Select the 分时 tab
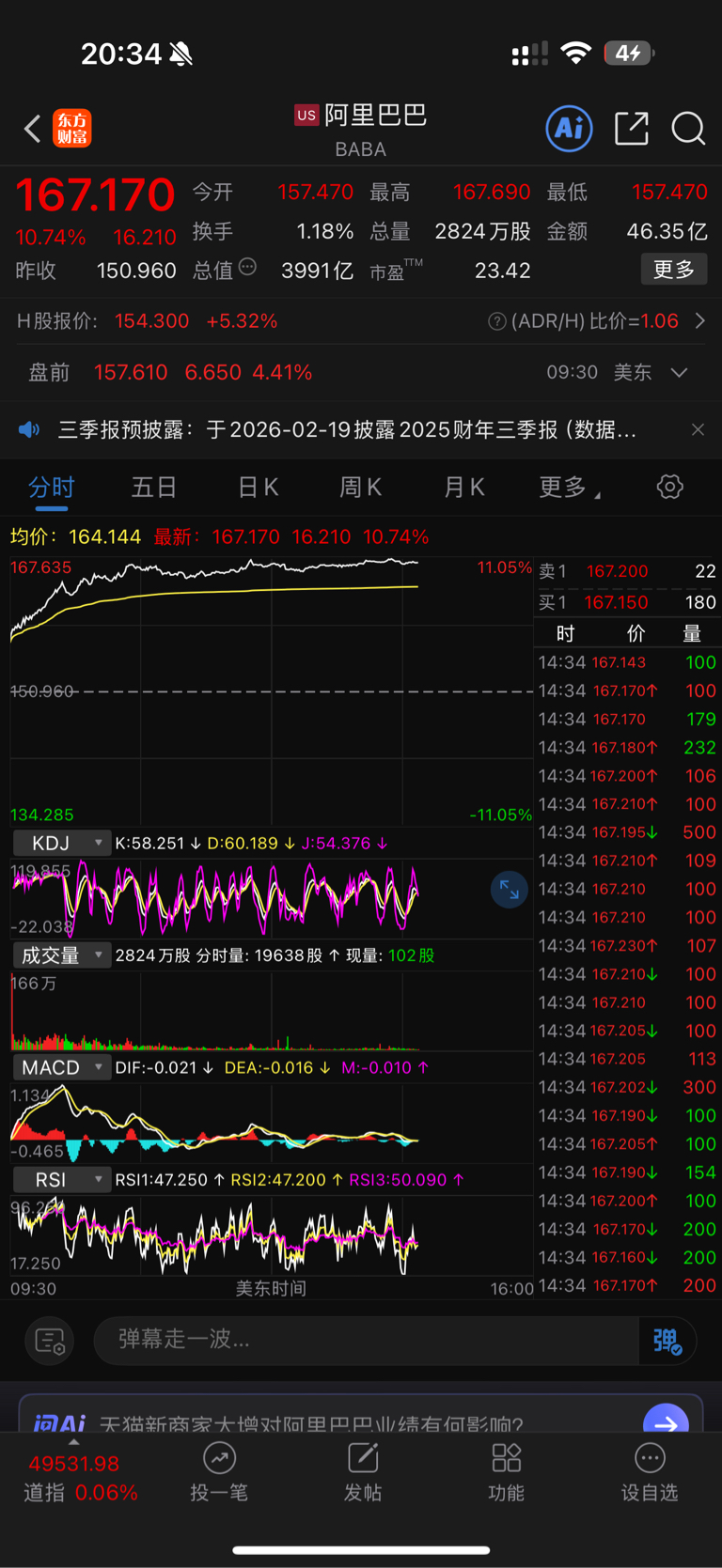 tap(51, 487)
